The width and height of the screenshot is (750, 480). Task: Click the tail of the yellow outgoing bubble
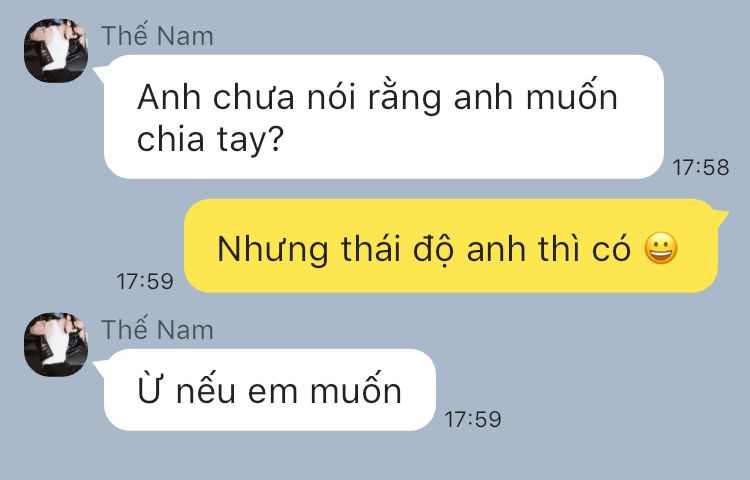720,214
